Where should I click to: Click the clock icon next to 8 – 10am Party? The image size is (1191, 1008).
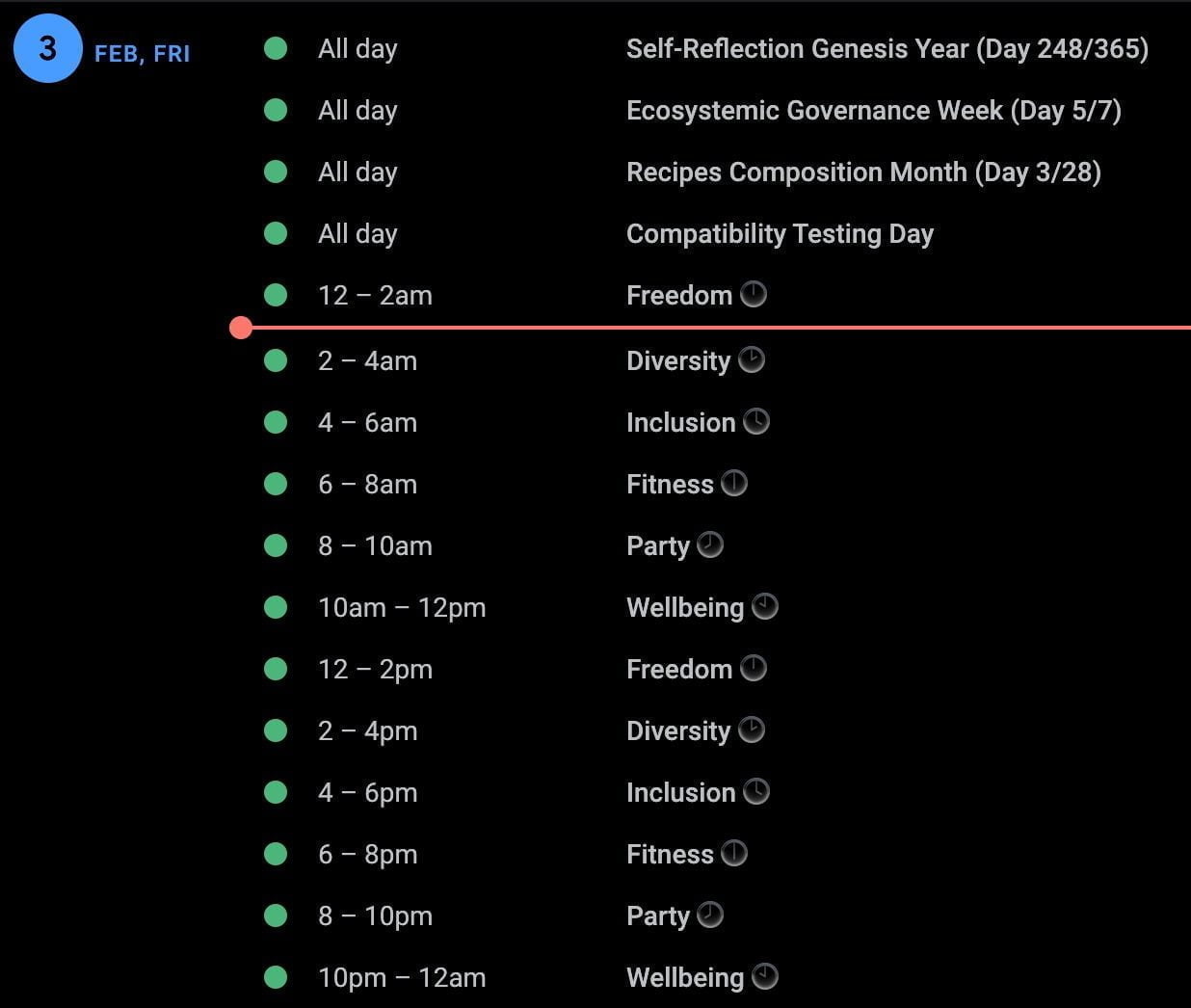click(x=710, y=544)
